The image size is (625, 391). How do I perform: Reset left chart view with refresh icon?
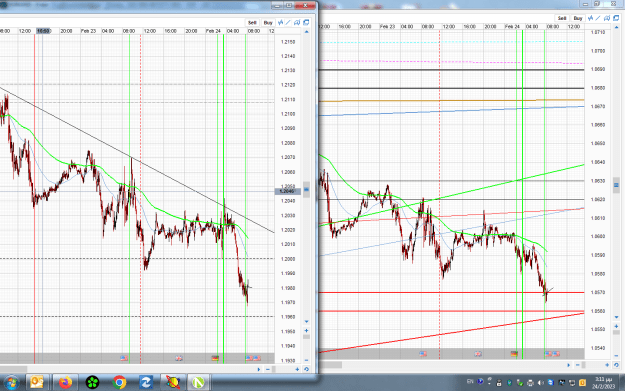pos(307,369)
